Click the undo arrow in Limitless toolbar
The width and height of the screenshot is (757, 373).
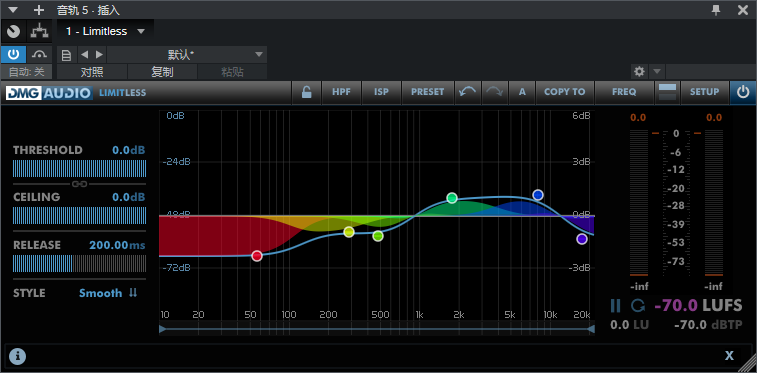pos(467,92)
